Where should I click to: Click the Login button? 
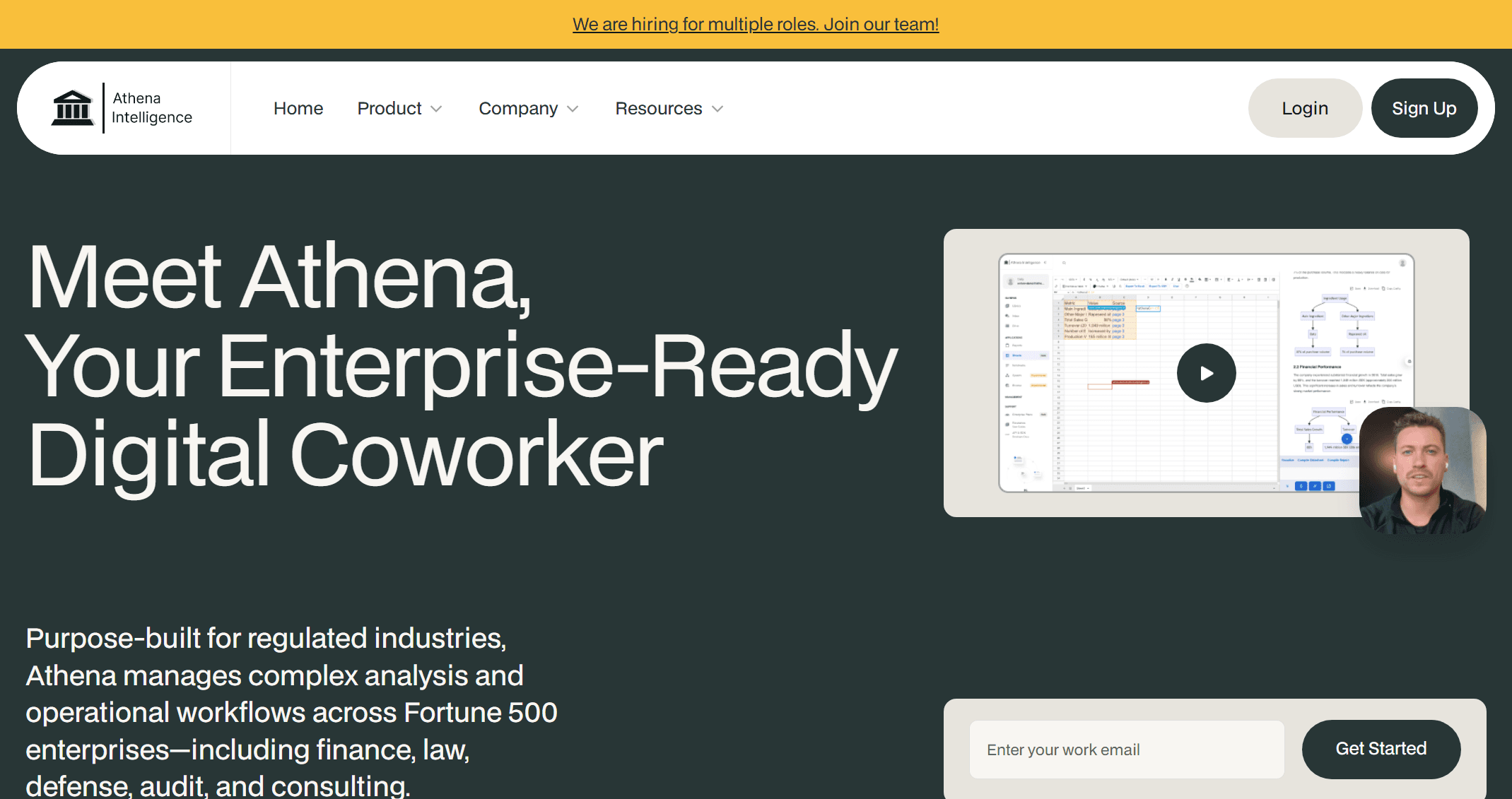pos(1304,108)
